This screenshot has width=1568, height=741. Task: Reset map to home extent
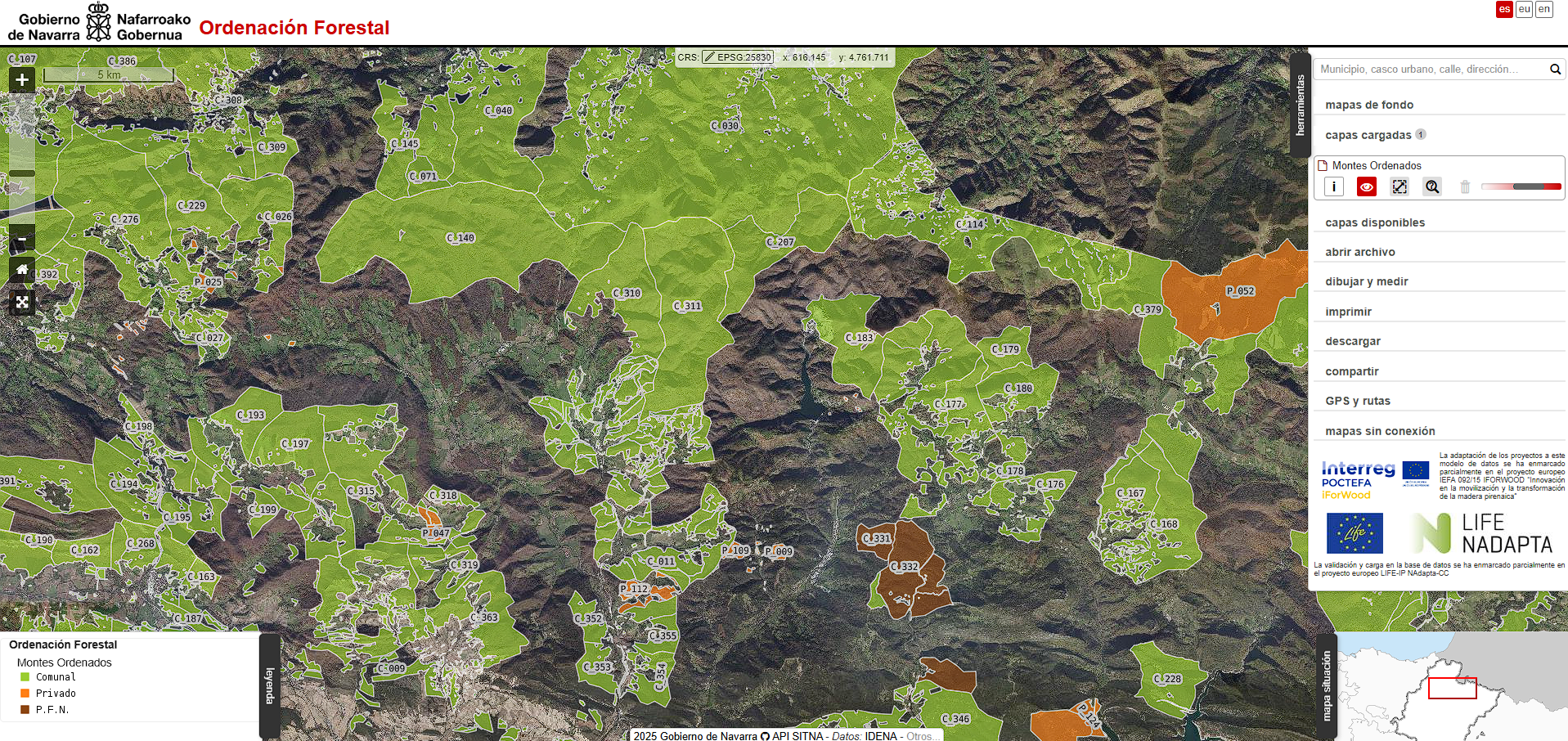[x=22, y=270]
